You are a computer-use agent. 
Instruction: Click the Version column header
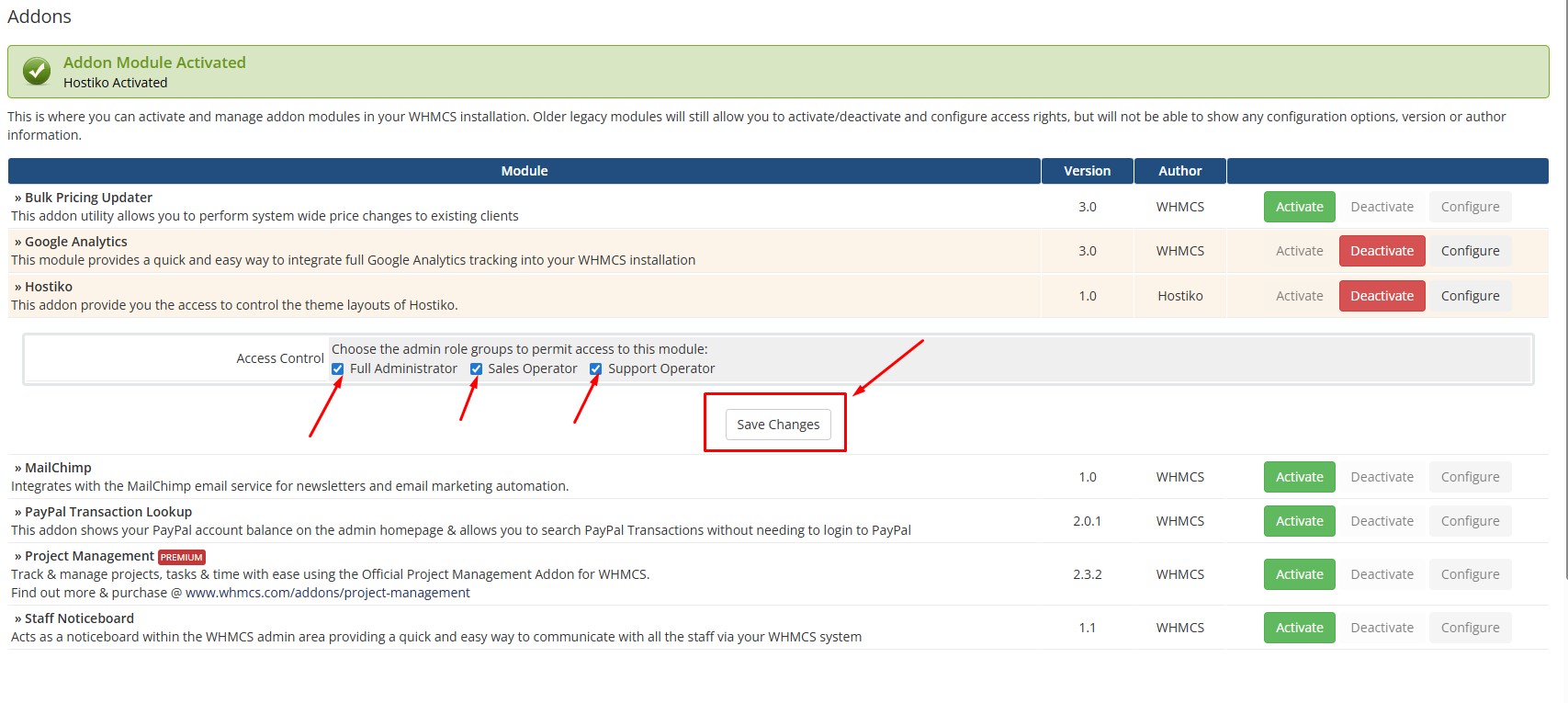(x=1087, y=171)
